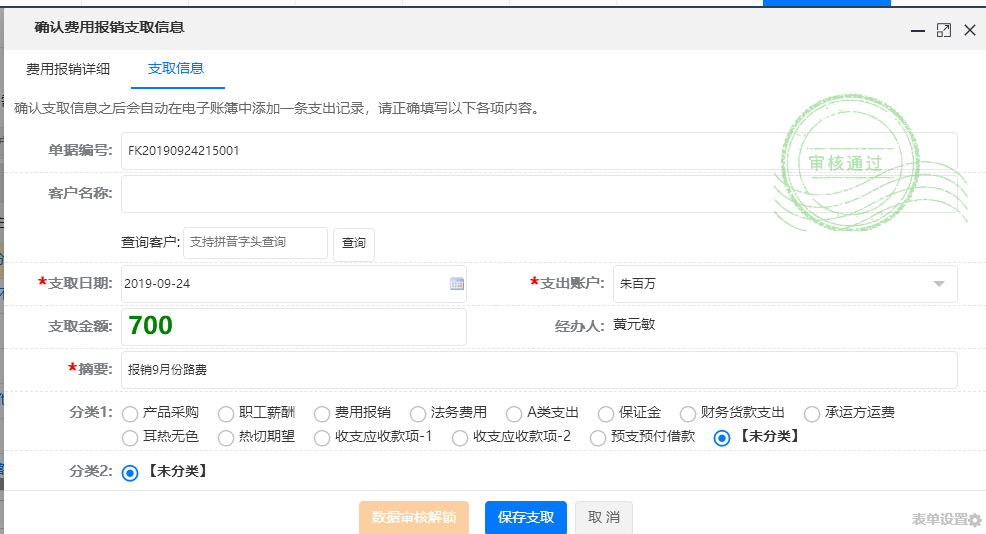This screenshot has height=534, width=986.
Task: Switch to the 费用报销详细 tab
Action: click(68, 69)
